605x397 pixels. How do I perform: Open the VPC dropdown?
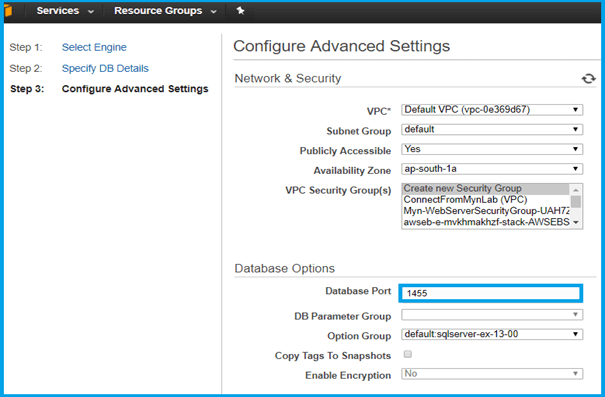pos(492,110)
